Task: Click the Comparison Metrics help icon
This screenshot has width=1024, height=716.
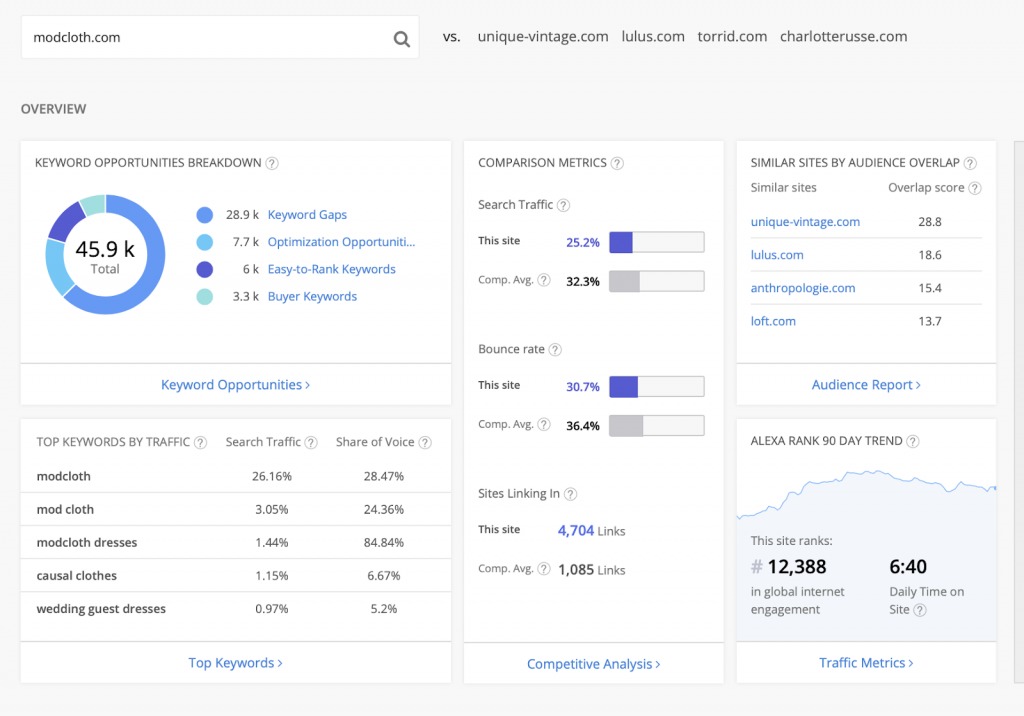Action: 618,162
